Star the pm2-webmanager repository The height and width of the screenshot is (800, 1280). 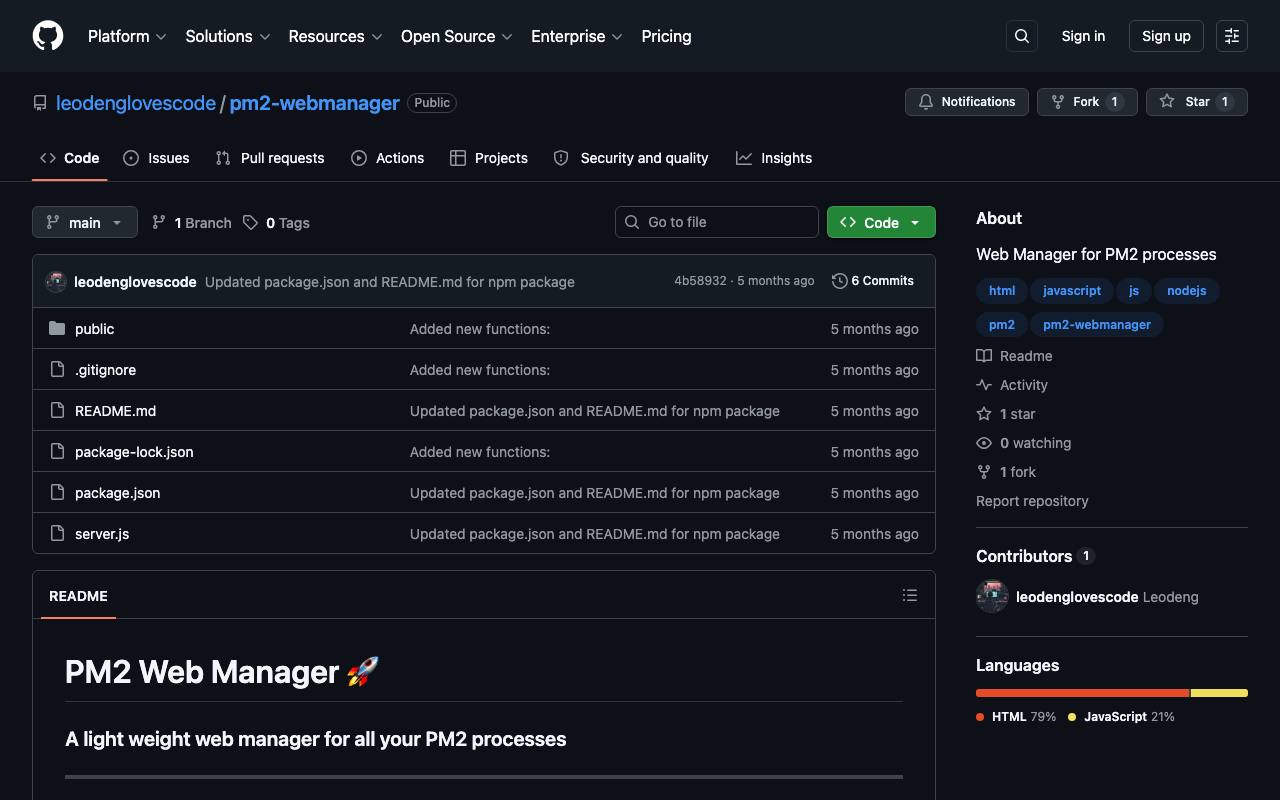coord(1197,102)
